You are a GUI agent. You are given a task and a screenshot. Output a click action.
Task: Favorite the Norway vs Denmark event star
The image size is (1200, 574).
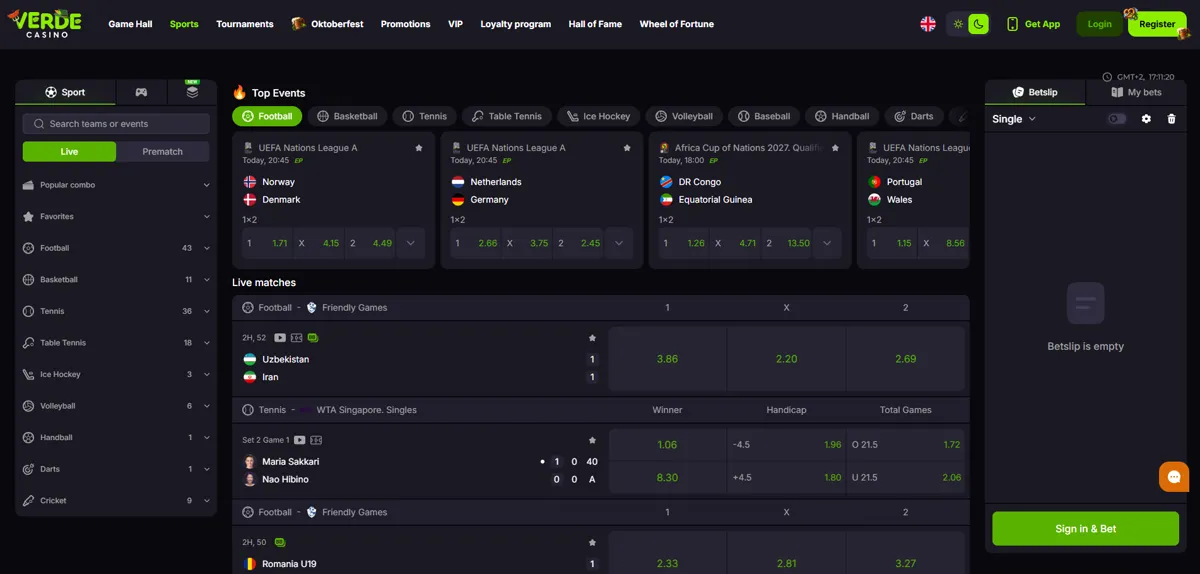(x=419, y=148)
